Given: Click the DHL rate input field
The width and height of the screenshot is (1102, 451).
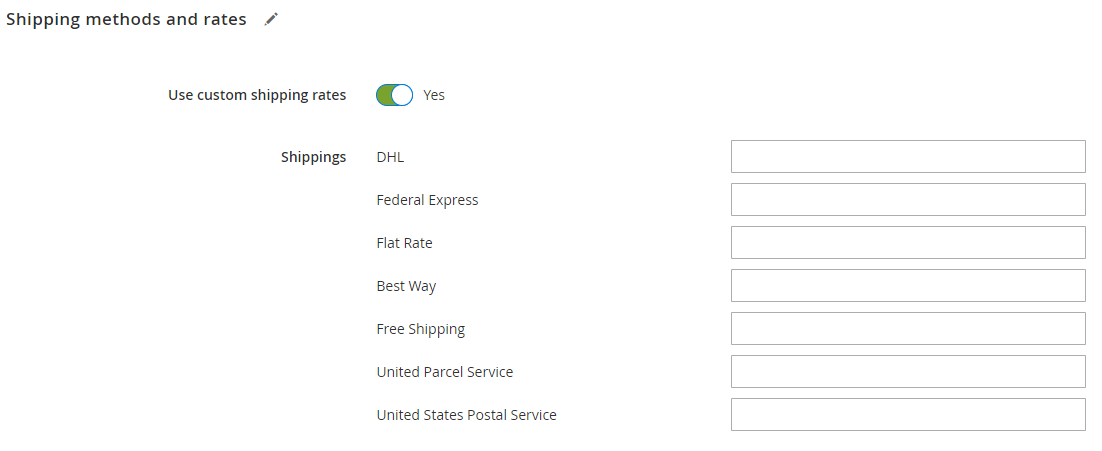Looking at the screenshot, I should pyautogui.click(x=908, y=157).
